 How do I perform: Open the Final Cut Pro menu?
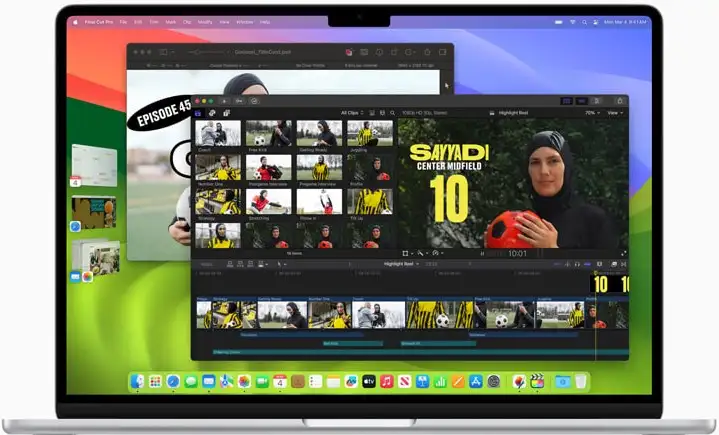(x=98, y=22)
